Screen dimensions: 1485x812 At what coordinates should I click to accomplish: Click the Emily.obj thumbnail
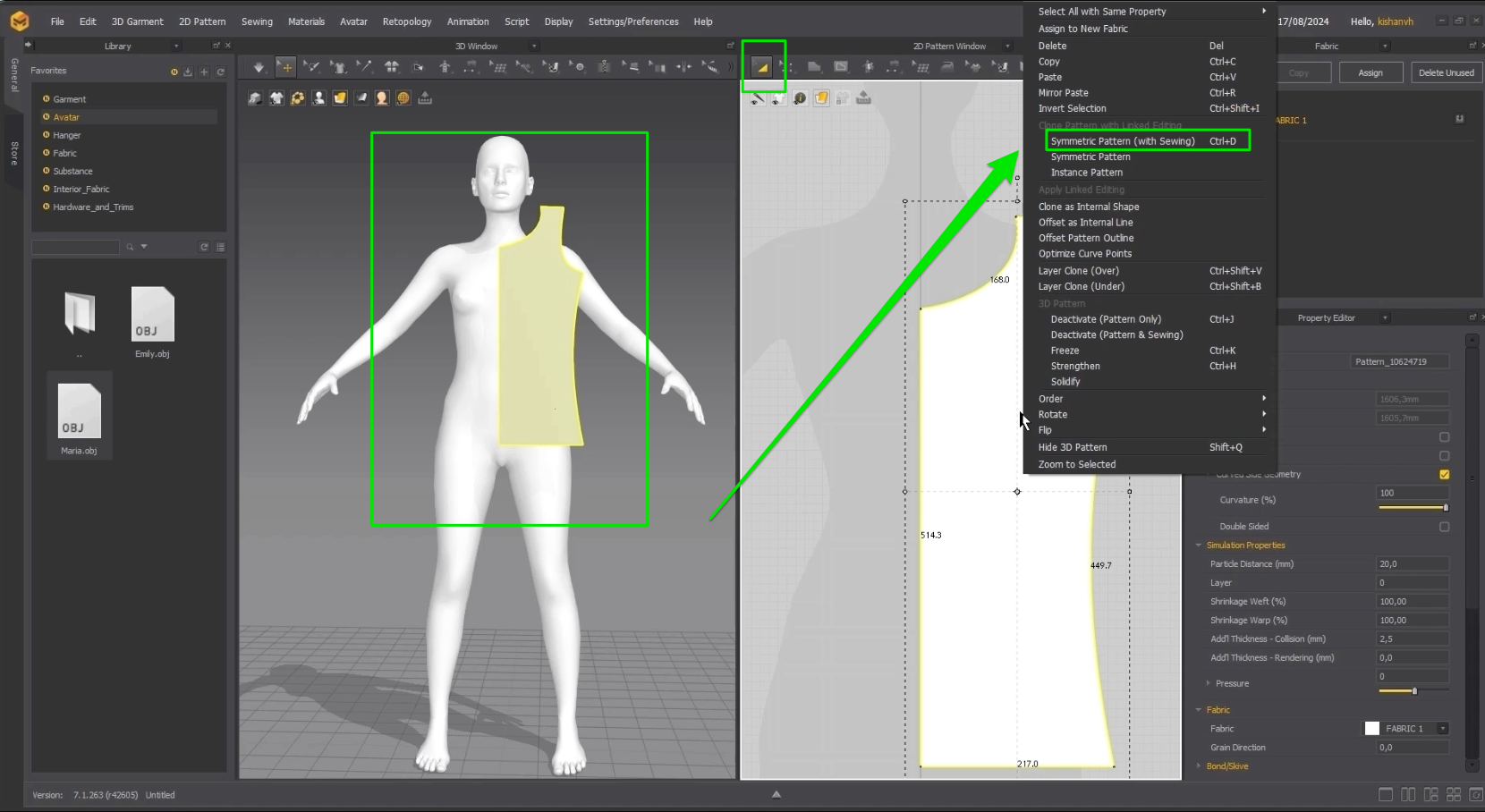pyautogui.click(x=152, y=315)
